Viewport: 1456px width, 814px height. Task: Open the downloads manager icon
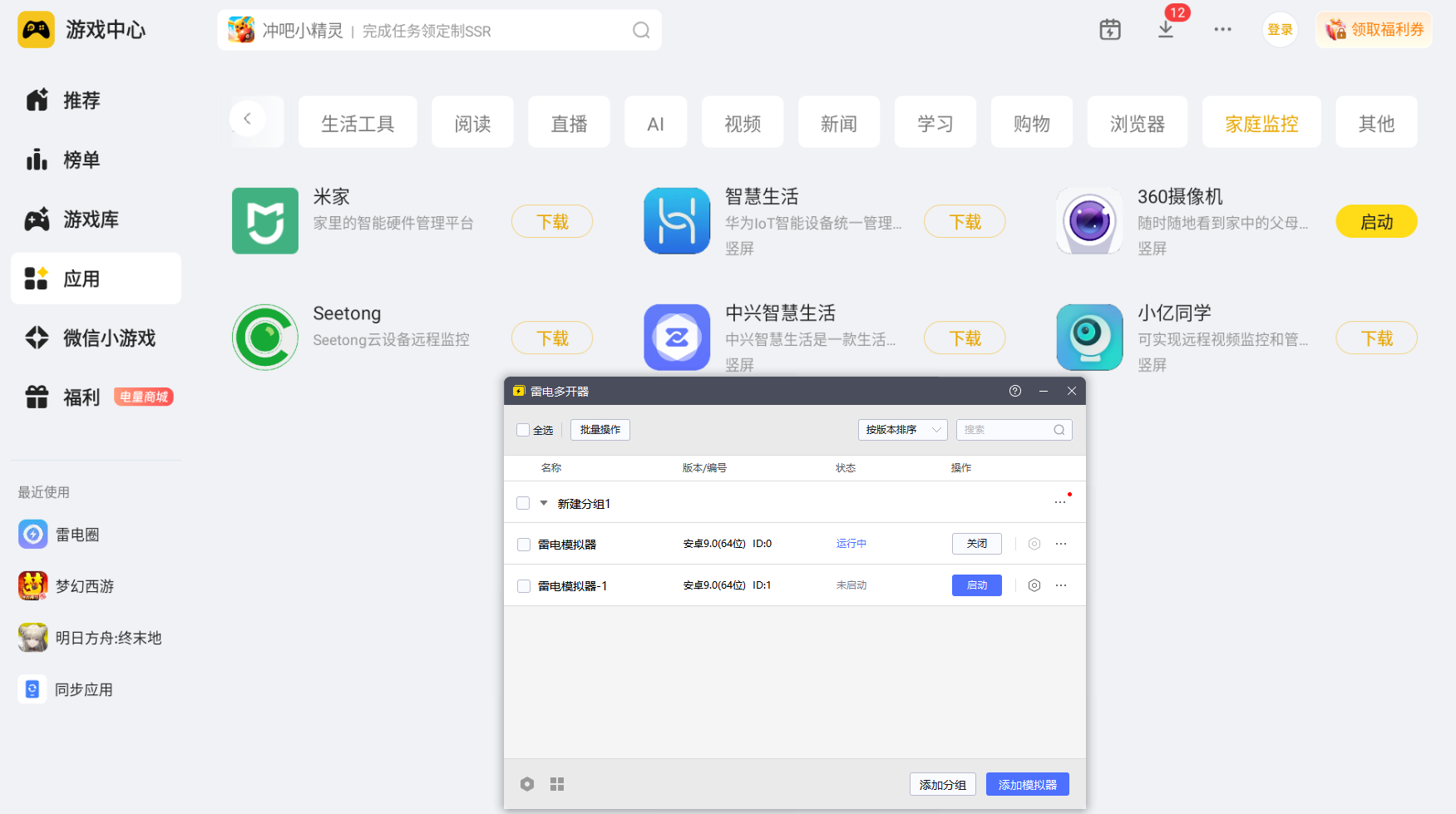[1166, 30]
